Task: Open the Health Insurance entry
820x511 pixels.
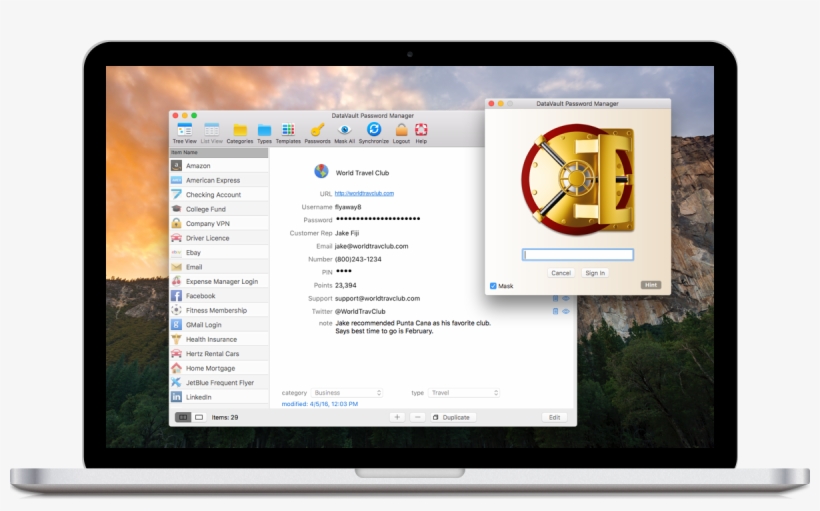Action: (x=219, y=339)
